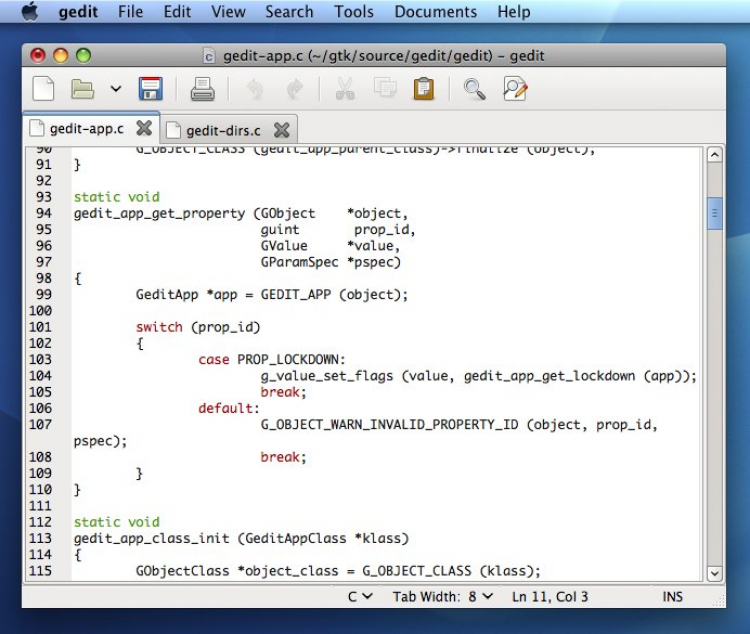Click the Redo arrow icon

[295, 89]
